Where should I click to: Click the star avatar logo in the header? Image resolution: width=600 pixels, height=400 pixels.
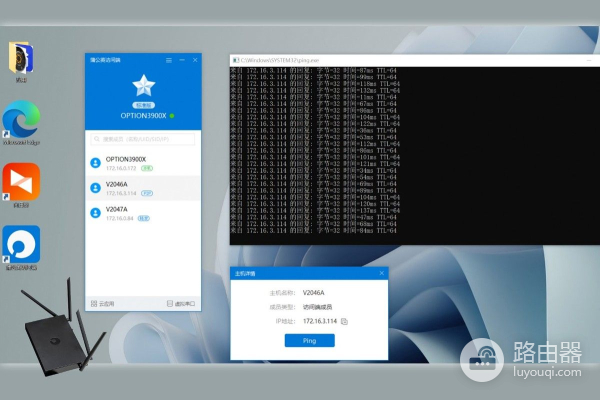143,86
